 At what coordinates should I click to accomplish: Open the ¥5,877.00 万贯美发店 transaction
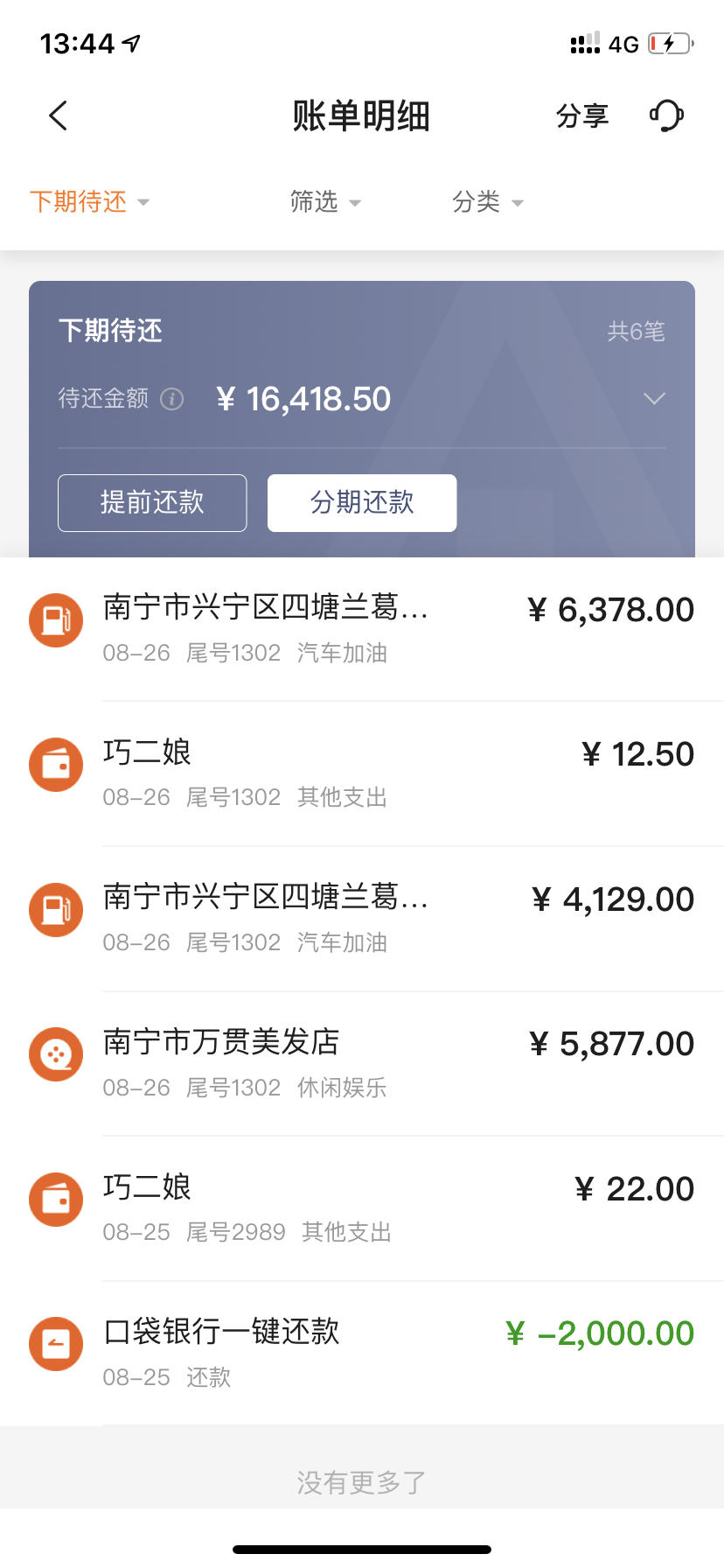coord(362,1064)
